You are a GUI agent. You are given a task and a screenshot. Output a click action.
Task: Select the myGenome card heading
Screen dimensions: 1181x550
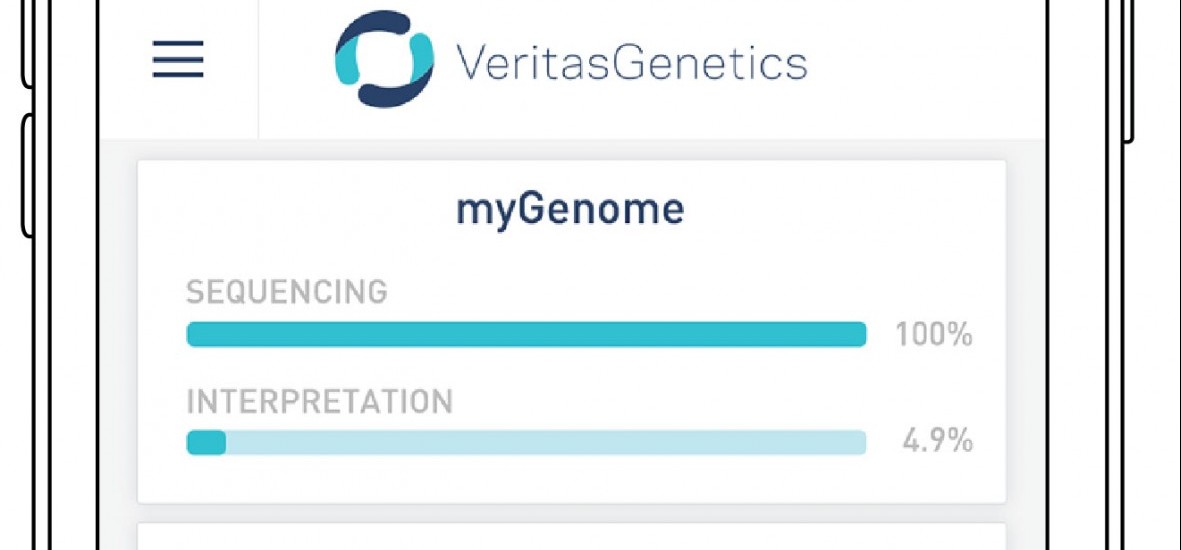(571, 209)
